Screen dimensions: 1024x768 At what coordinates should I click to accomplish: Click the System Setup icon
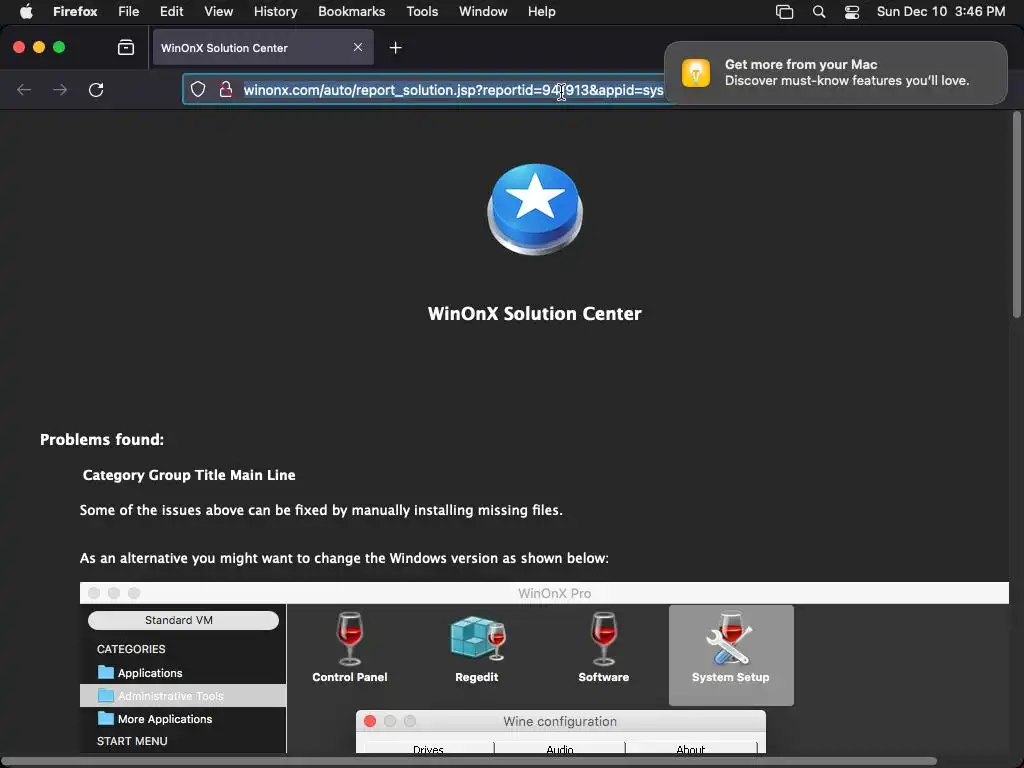(x=731, y=654)
